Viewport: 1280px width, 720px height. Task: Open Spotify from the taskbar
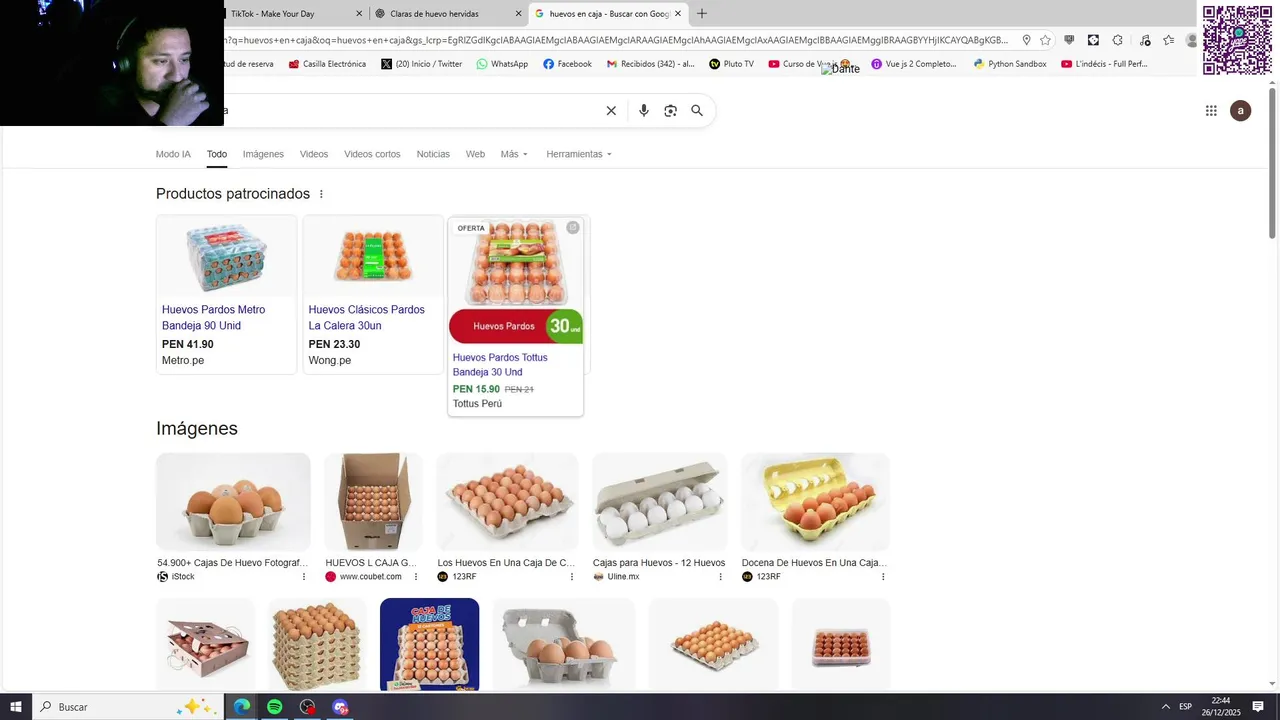pos(275,707)
